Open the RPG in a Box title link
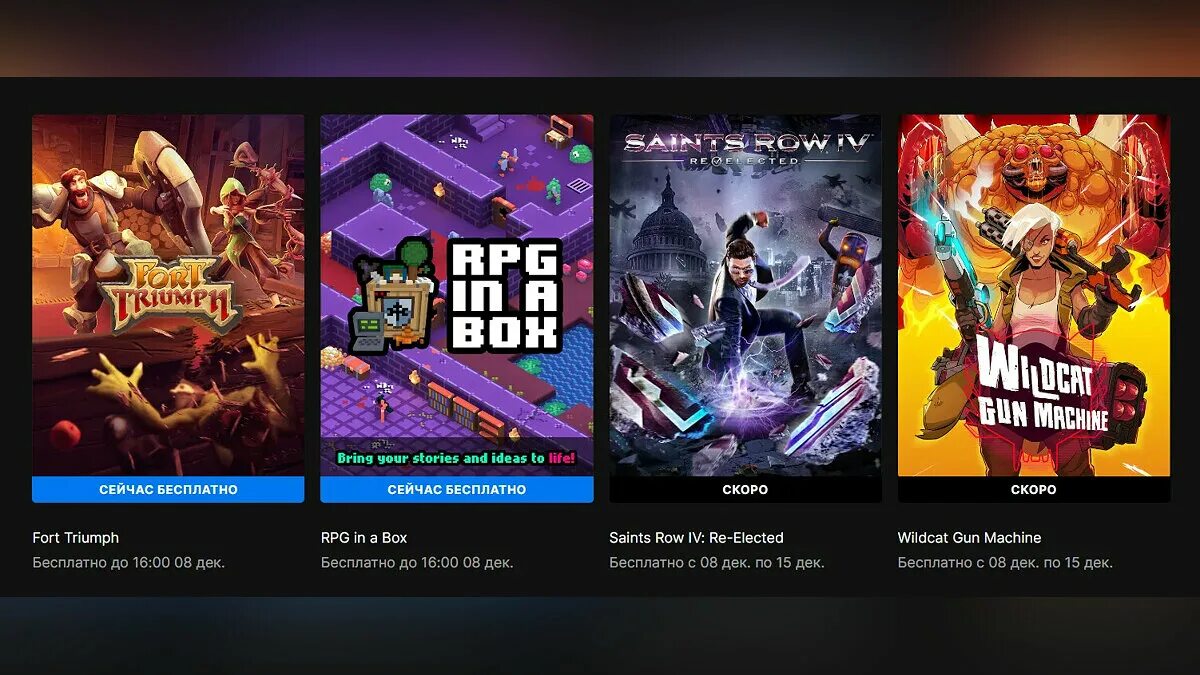 (364, 538)
